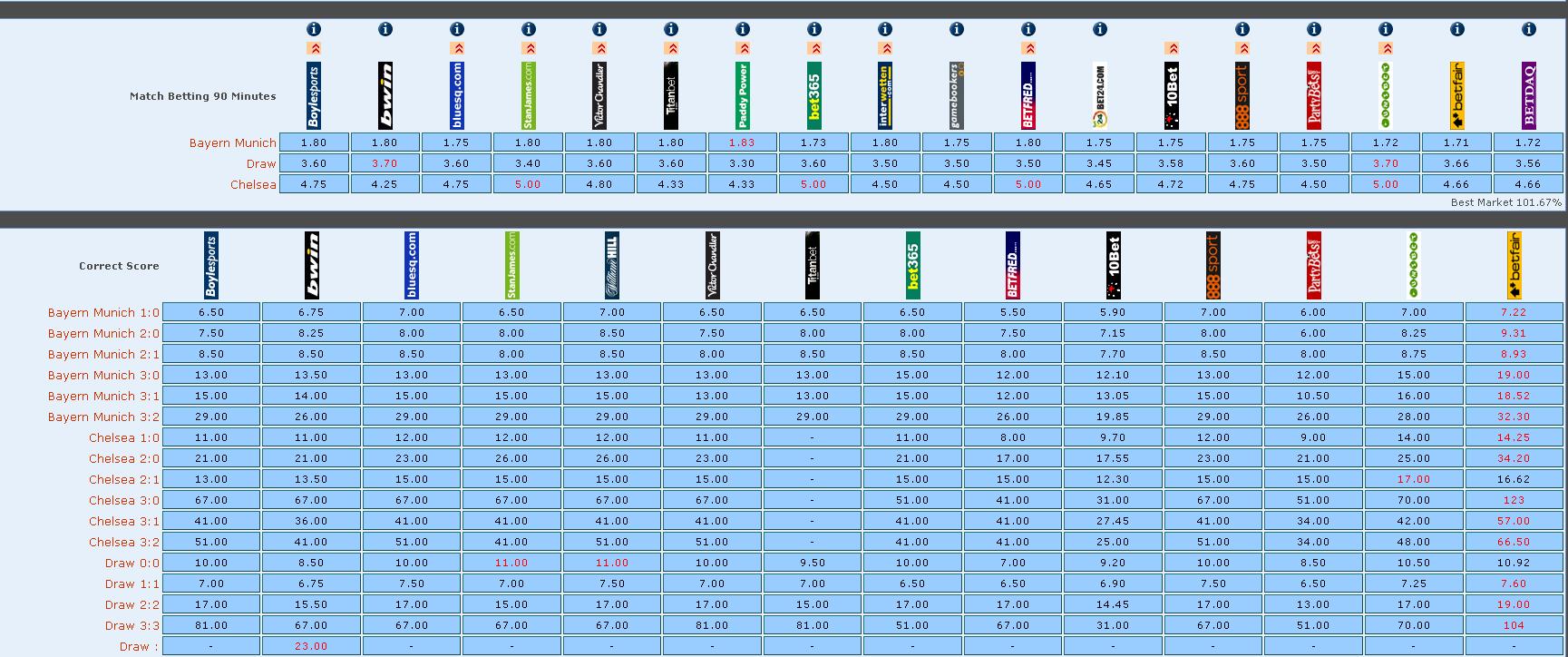Click bwin's 23.00 odds in last Draw row
Screen dimensions: 1568x657
point(311,646)
